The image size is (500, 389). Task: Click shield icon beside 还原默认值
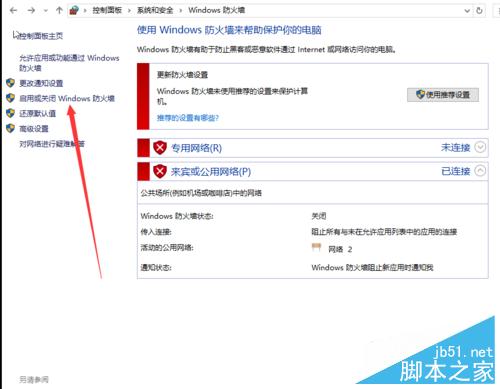(11, 113)
